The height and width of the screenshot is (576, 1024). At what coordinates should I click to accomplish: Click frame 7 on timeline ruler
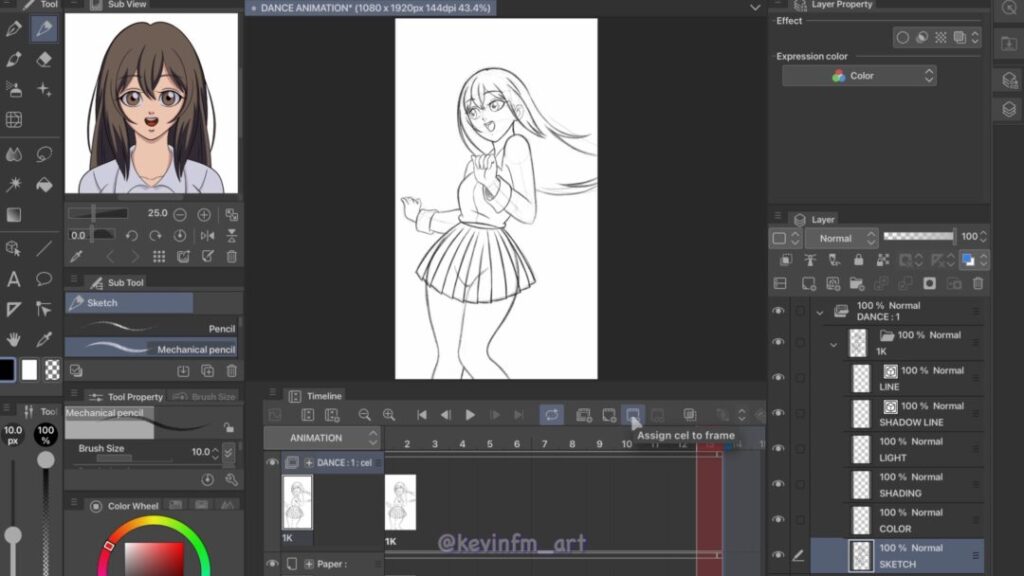tap(544, 443)
